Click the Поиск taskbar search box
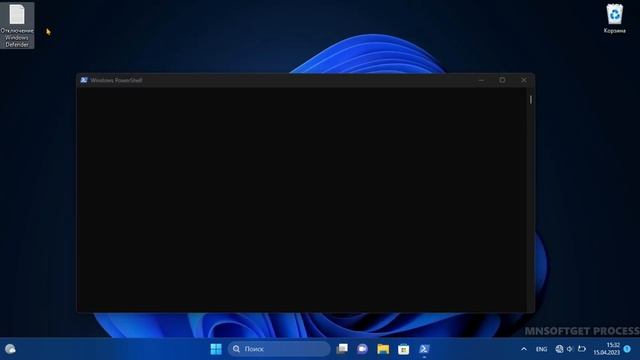640x360 pixels. pyautogui.click(x=279, y=349)
